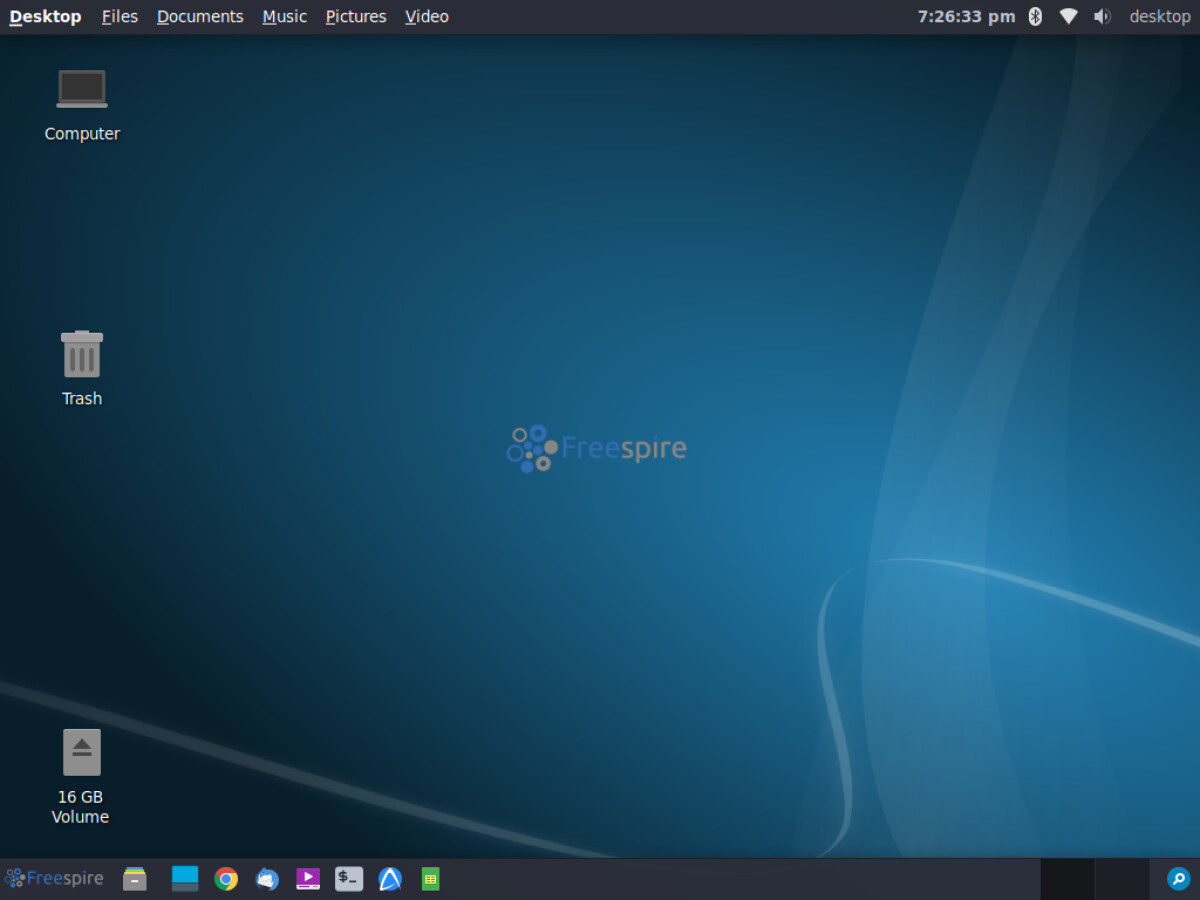Image resolution: width=1200 pixels, height=900 pixels.
Task: Click the clock showing 7:26:33 pm
Action: tap(966, 16)
